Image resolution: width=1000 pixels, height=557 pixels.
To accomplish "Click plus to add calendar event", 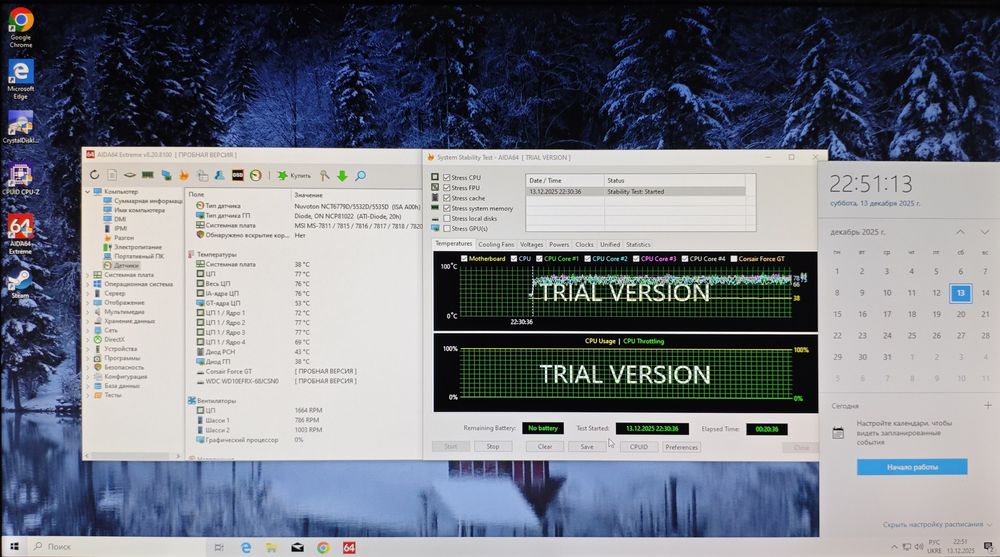I will tap(987, 405).
